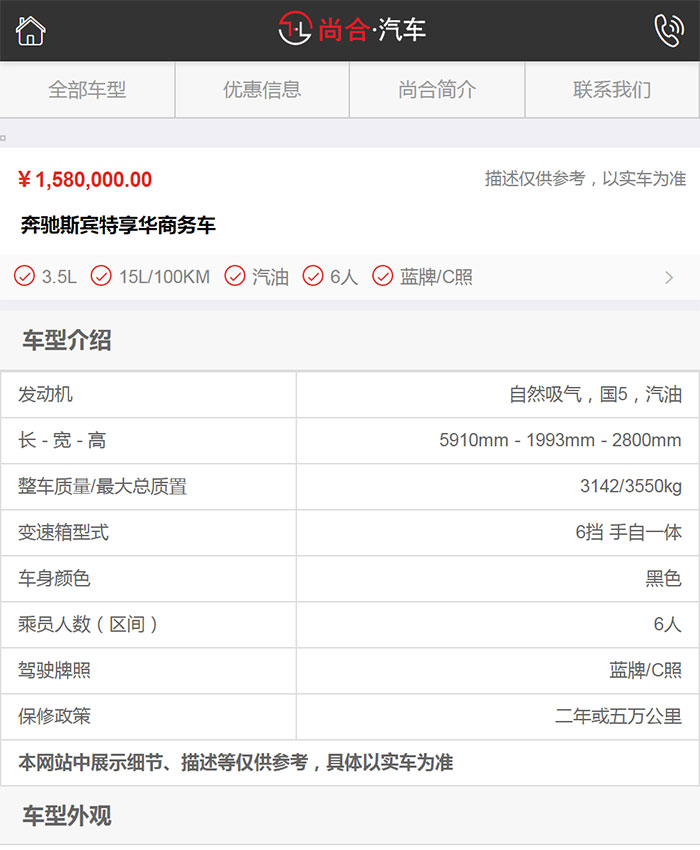This screenshot has height=850, width=700.
Task: Click the checkmark icon beside 6人
Action: pyautogui.click(x=313, y=276)
